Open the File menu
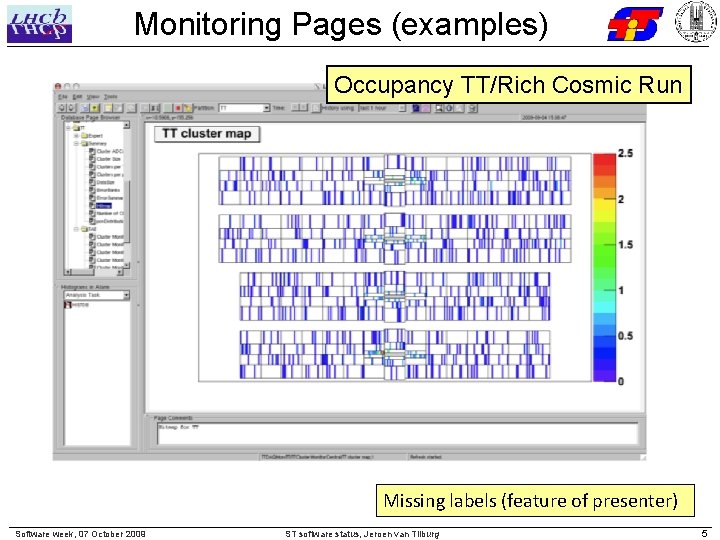The image size is (720, 540). tap(63, 97)
